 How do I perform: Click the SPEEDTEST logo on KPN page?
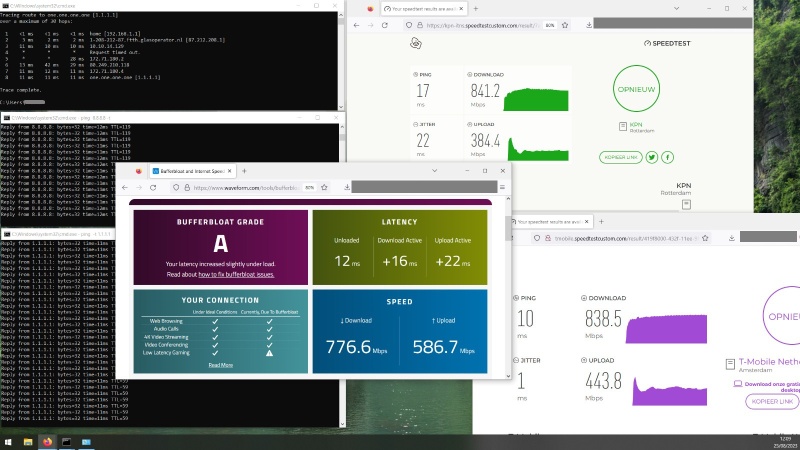point(667,43)
